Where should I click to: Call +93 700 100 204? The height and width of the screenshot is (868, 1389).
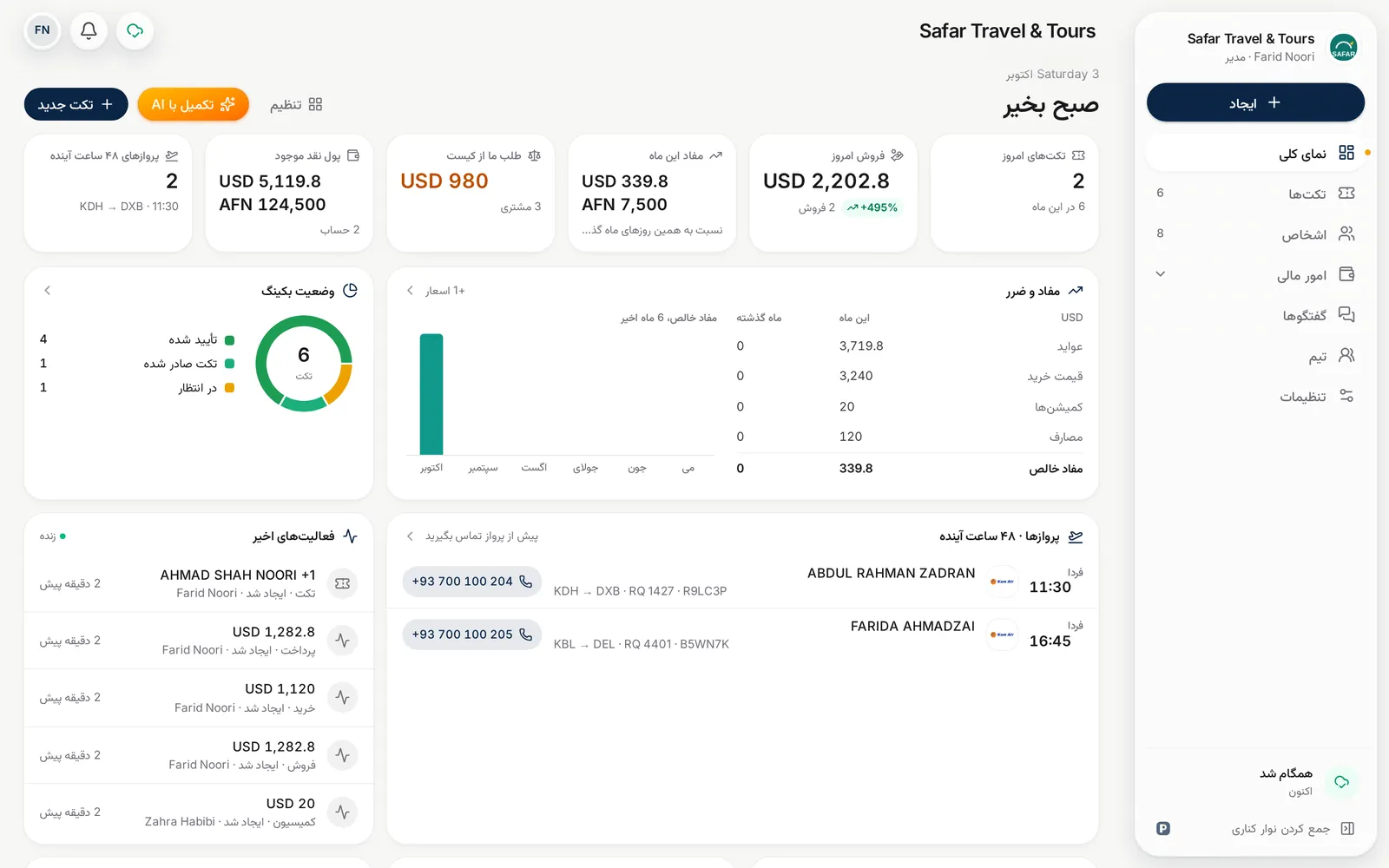(471, 582)
